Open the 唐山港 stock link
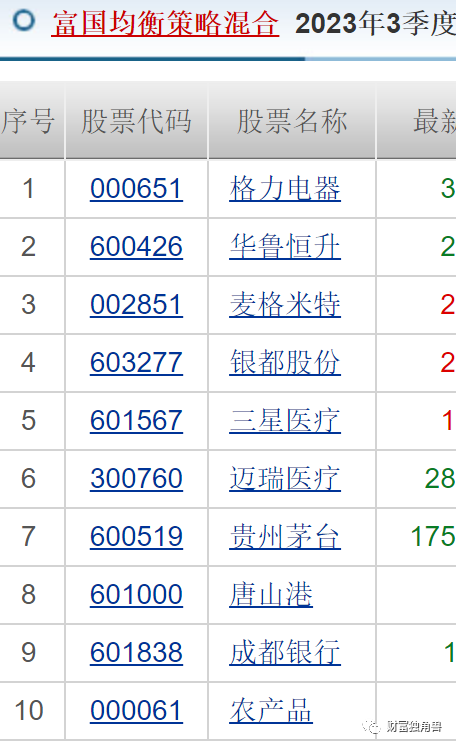456x747 pixels. 271,595
